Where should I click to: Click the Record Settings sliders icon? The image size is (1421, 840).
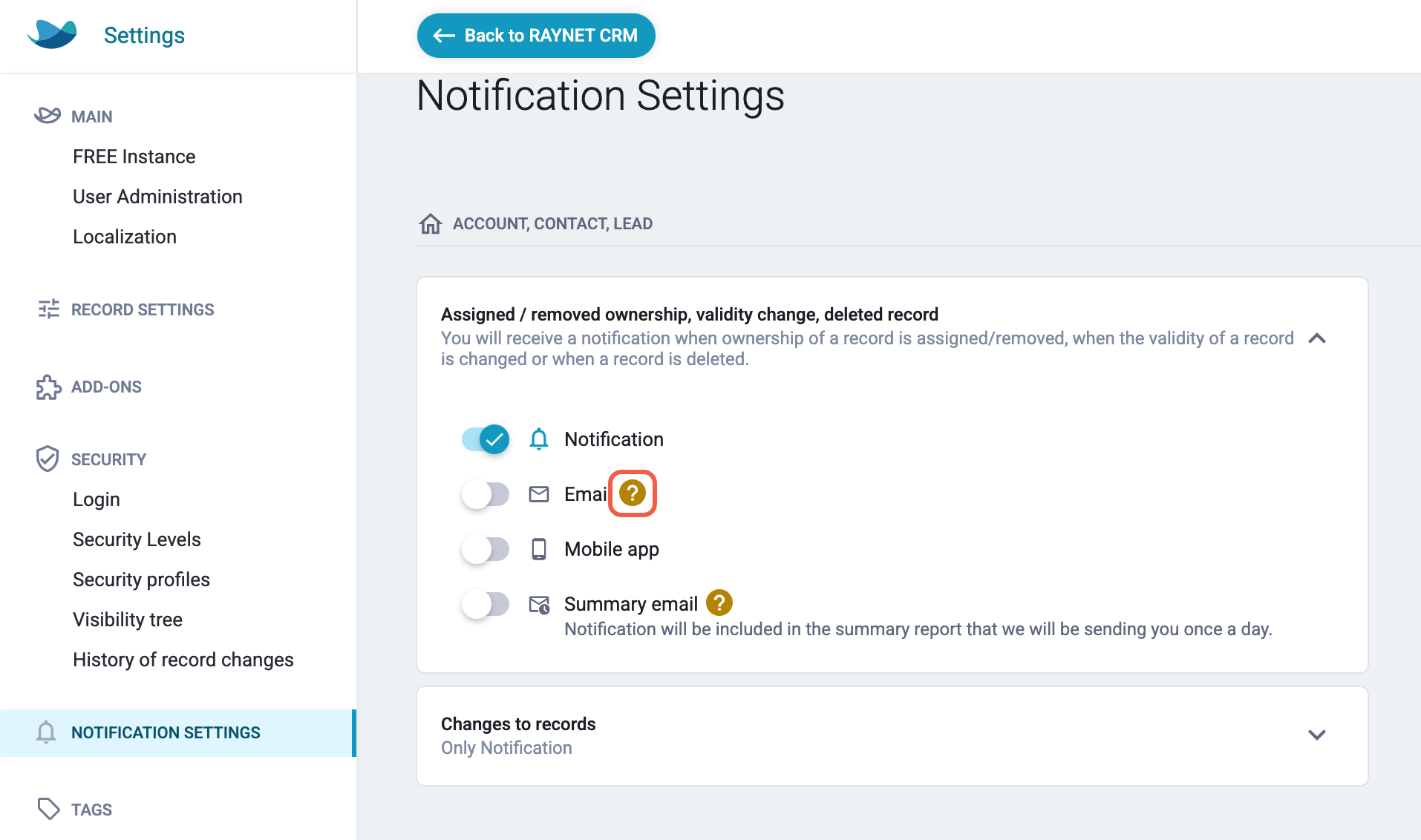48,309
